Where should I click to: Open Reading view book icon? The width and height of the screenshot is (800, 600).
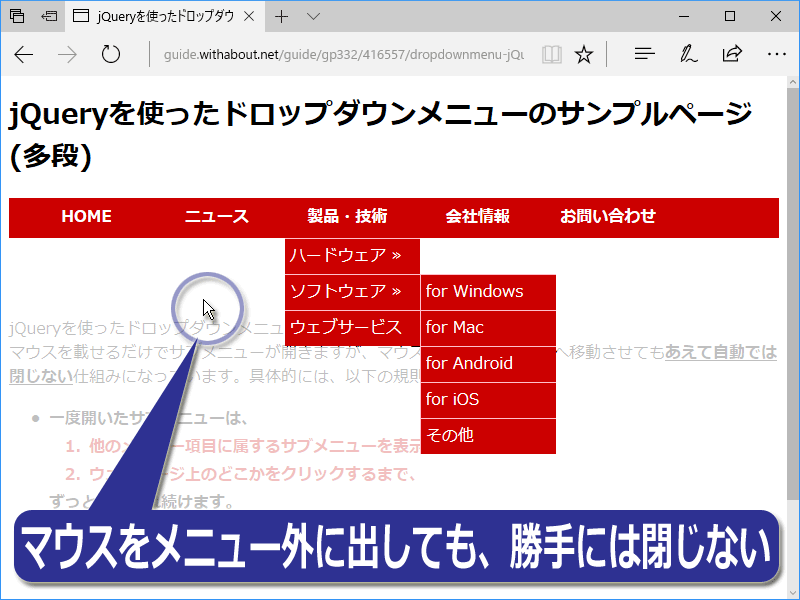point(551,54)
